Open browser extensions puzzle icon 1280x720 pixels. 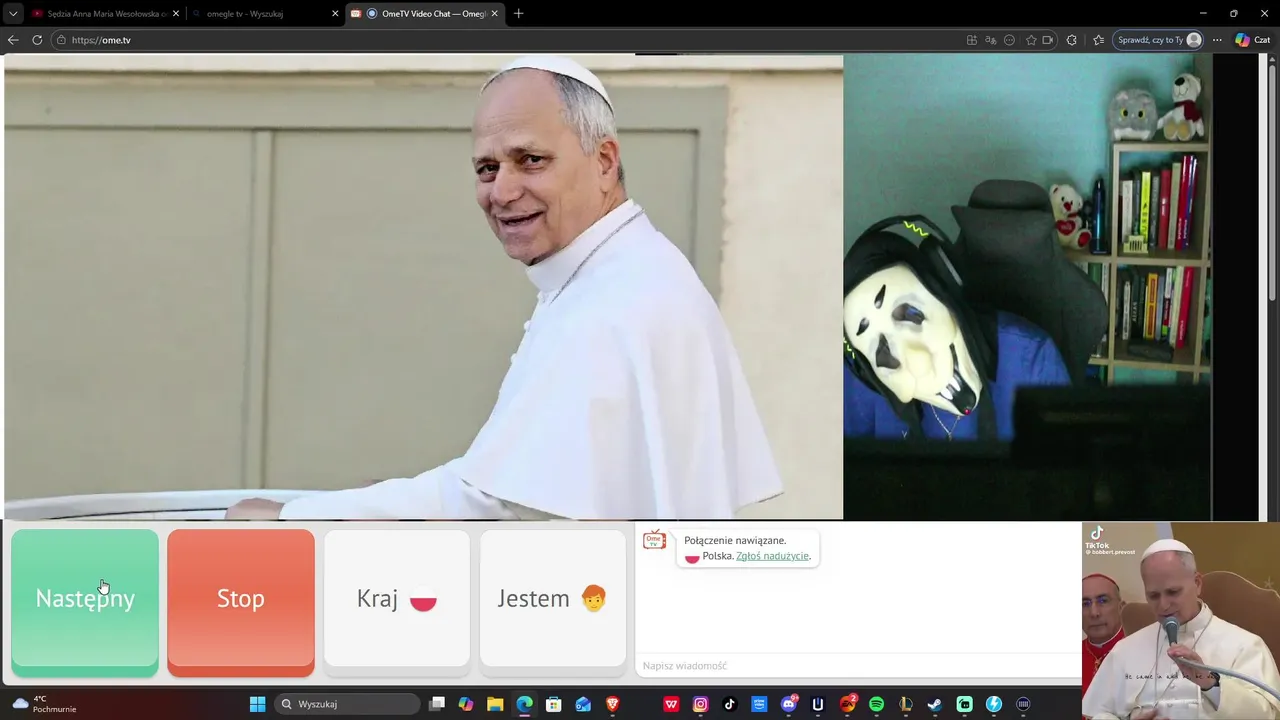click(1072, 40)
